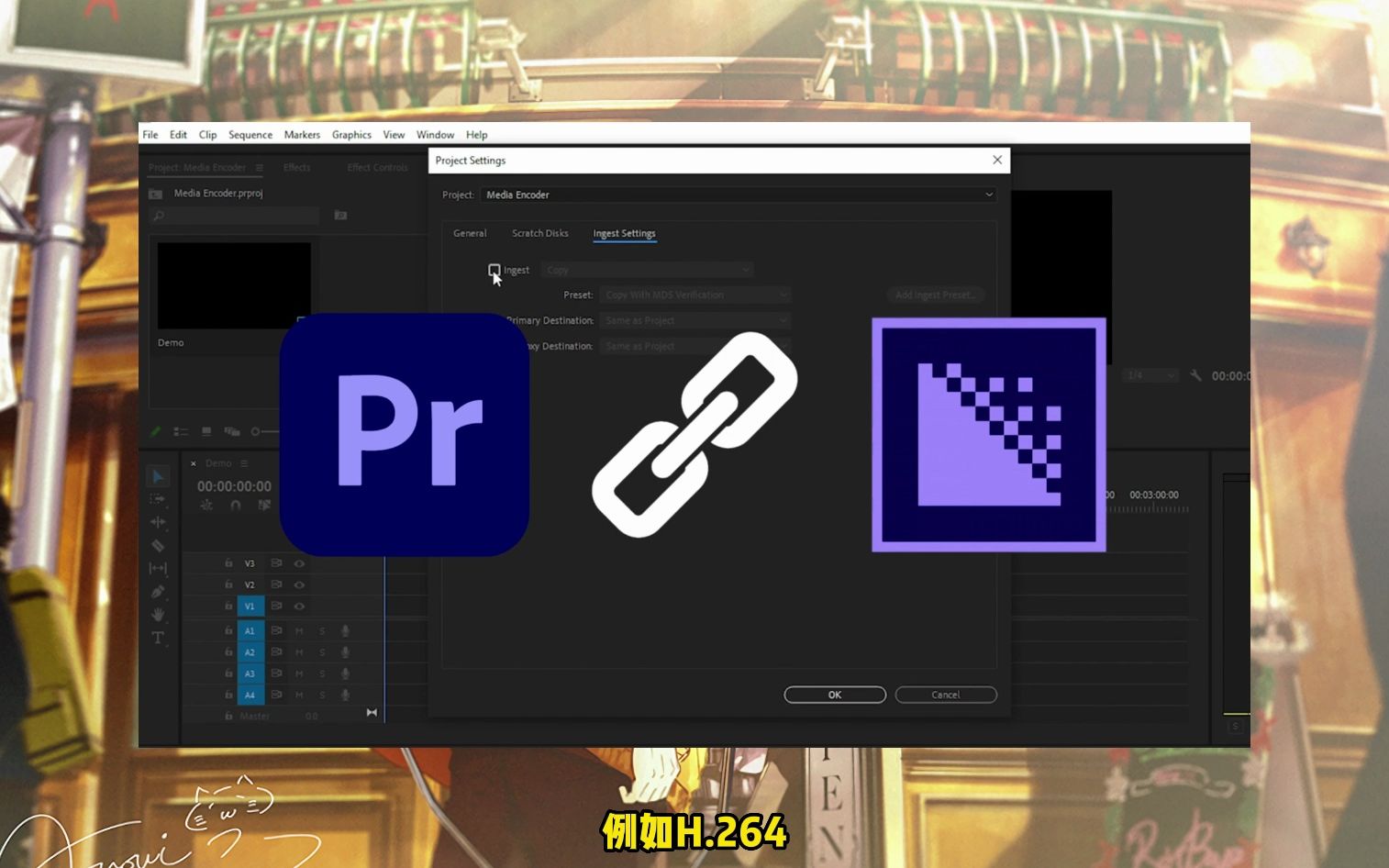The height and width of the screenshot is (868, 1389).
Task: Toggle Snap magnet icon in timeline
Action: coord(236,505)
